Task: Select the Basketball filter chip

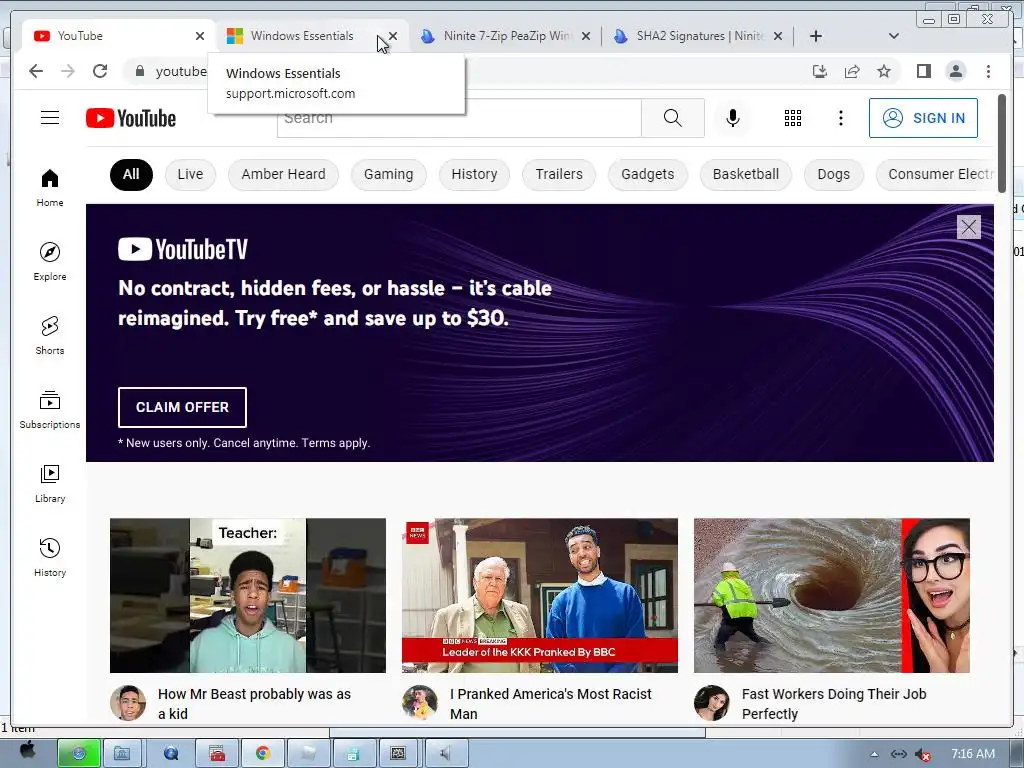Action: click(746, 174)
